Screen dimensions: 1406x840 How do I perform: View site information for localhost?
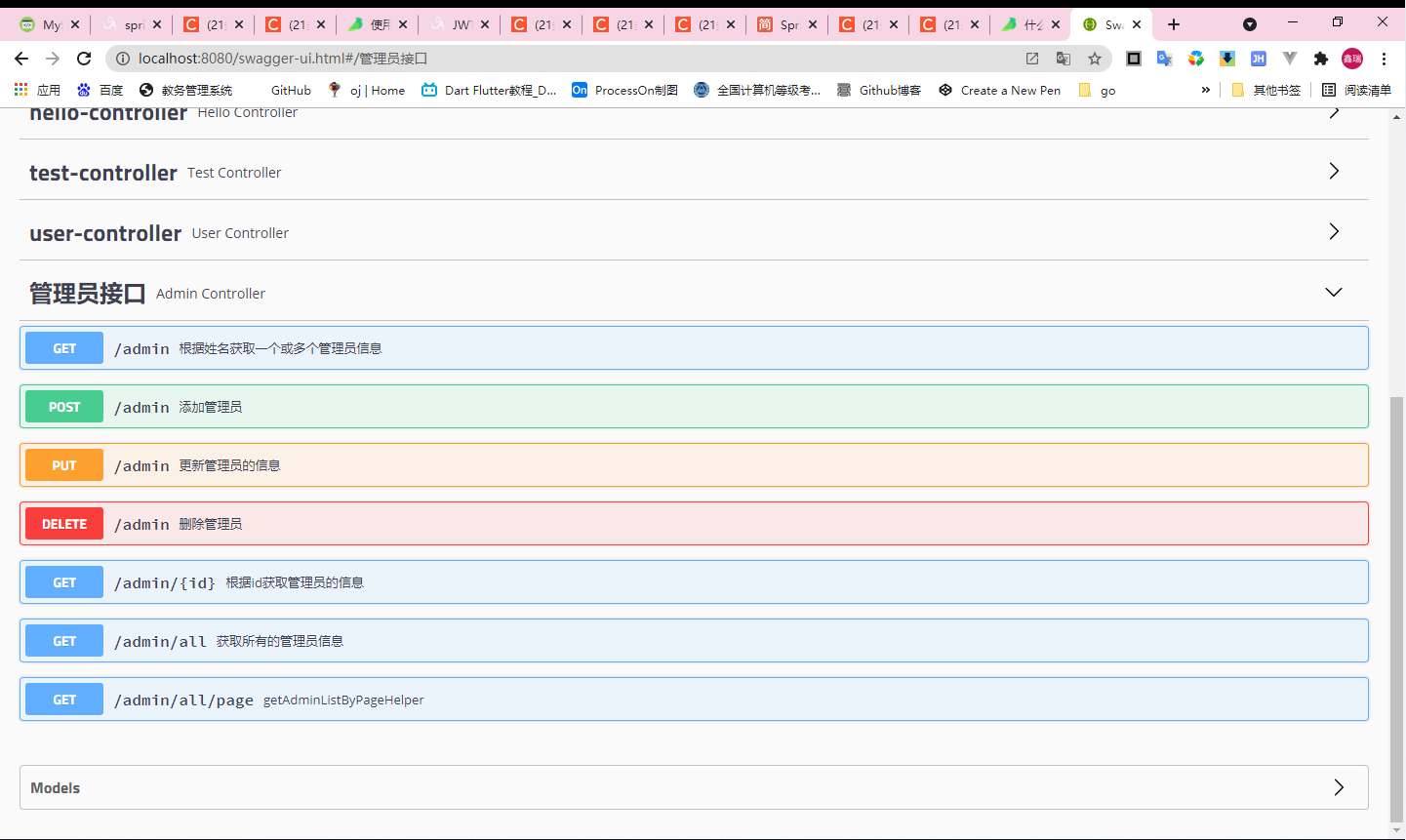coord(123,59)
